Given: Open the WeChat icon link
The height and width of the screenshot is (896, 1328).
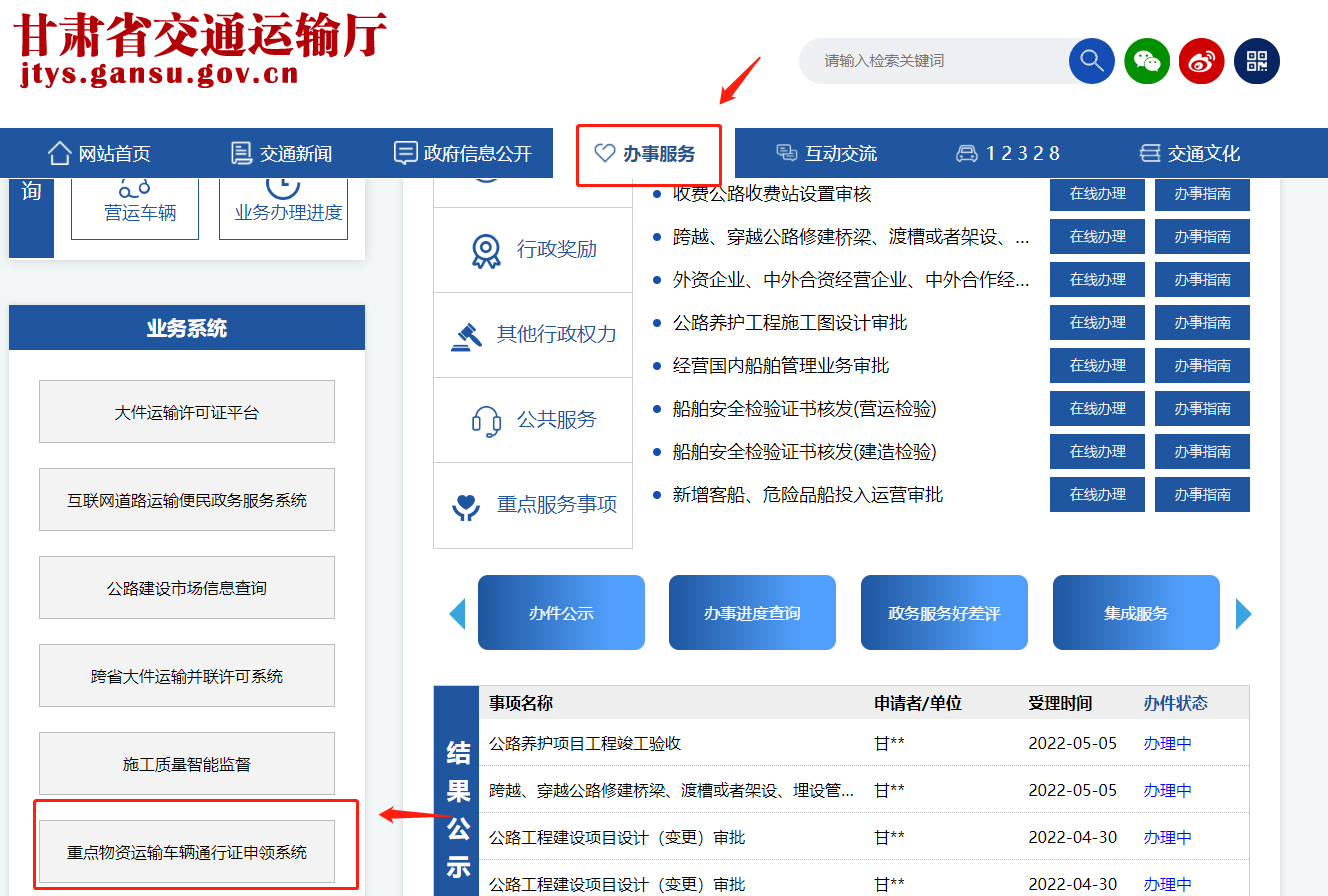Looking at the screenshot, I should coord(1147,61).
